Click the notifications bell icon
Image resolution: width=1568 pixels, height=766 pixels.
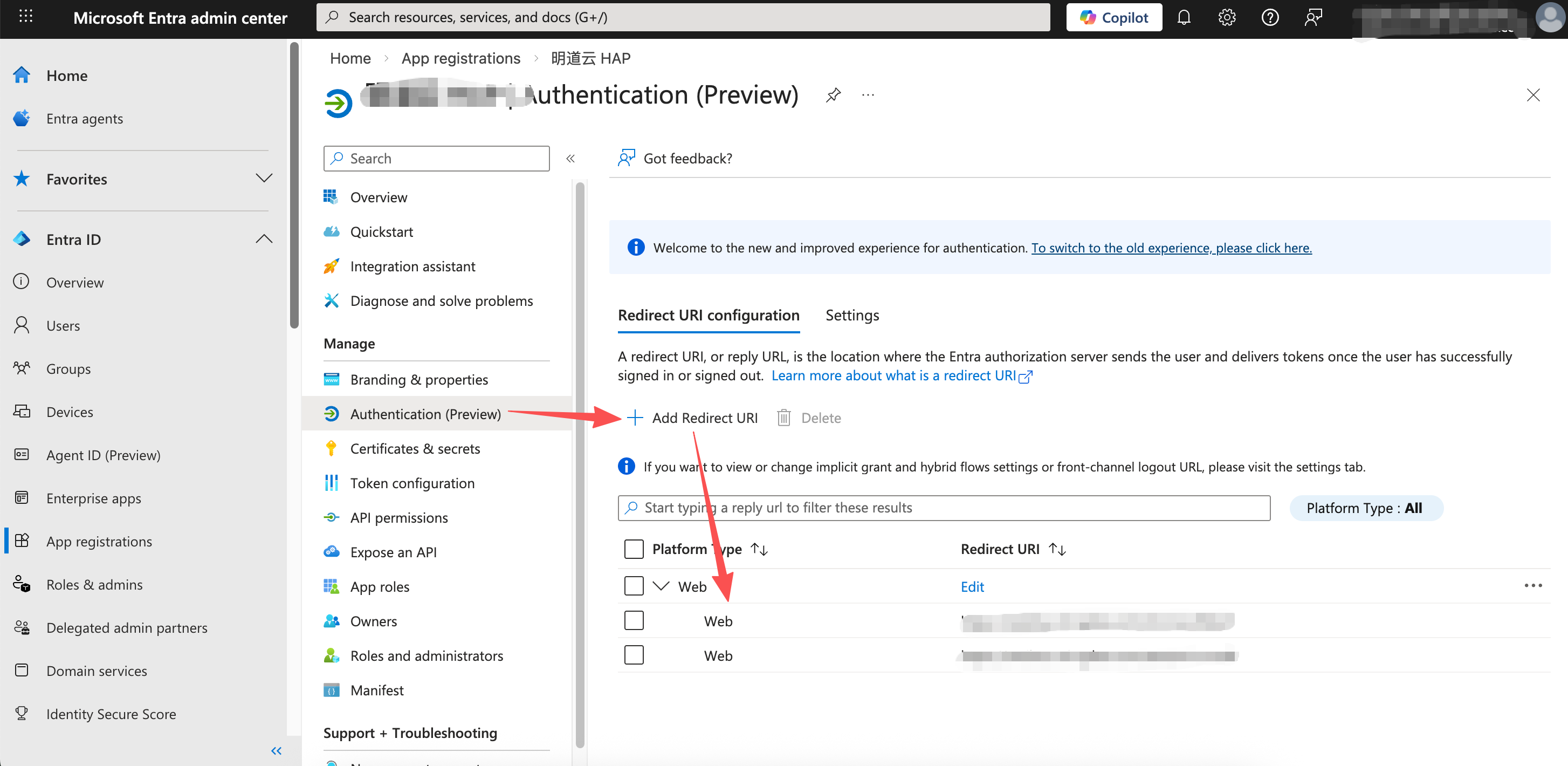click(1184, 17)
